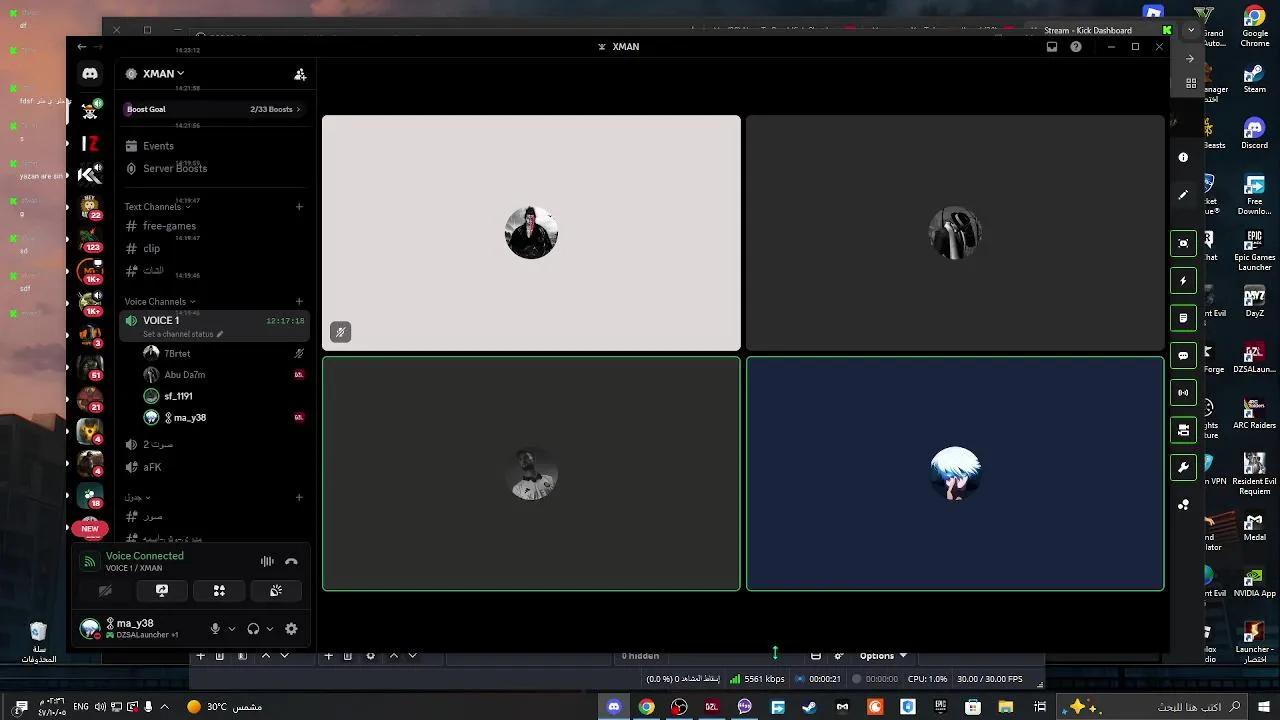
Task: Open Discord inbox icon in title bar
Action: coord(1052,47)
